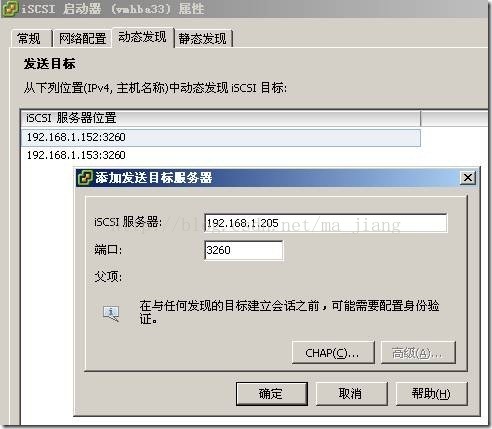Click the 端口 field showing 3260

tap(244, 250)
